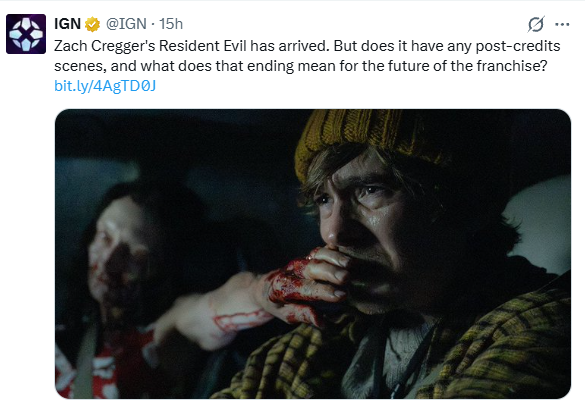
Task: Open the attached movie still image
Action: (313, 254)
